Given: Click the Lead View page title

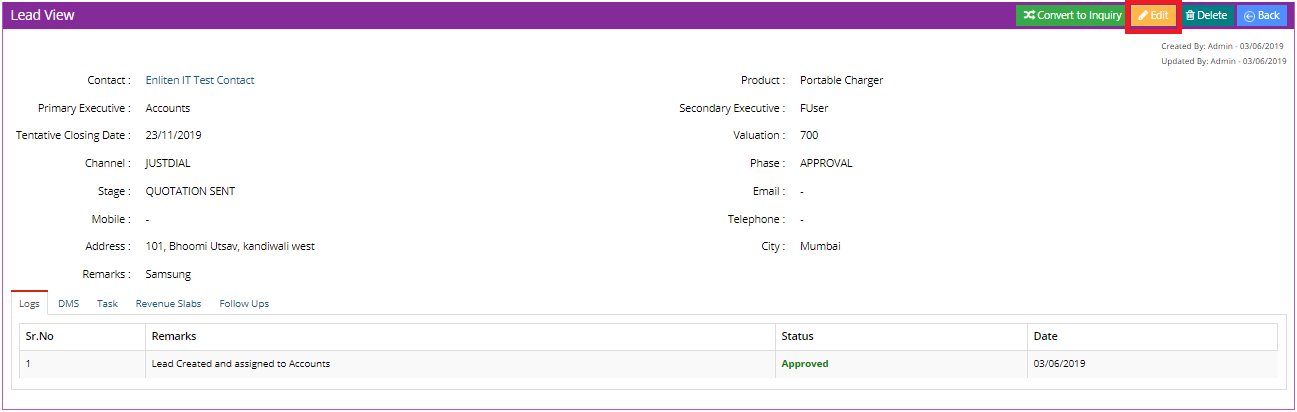Looking at the screenshot, I should pos(42,16).
